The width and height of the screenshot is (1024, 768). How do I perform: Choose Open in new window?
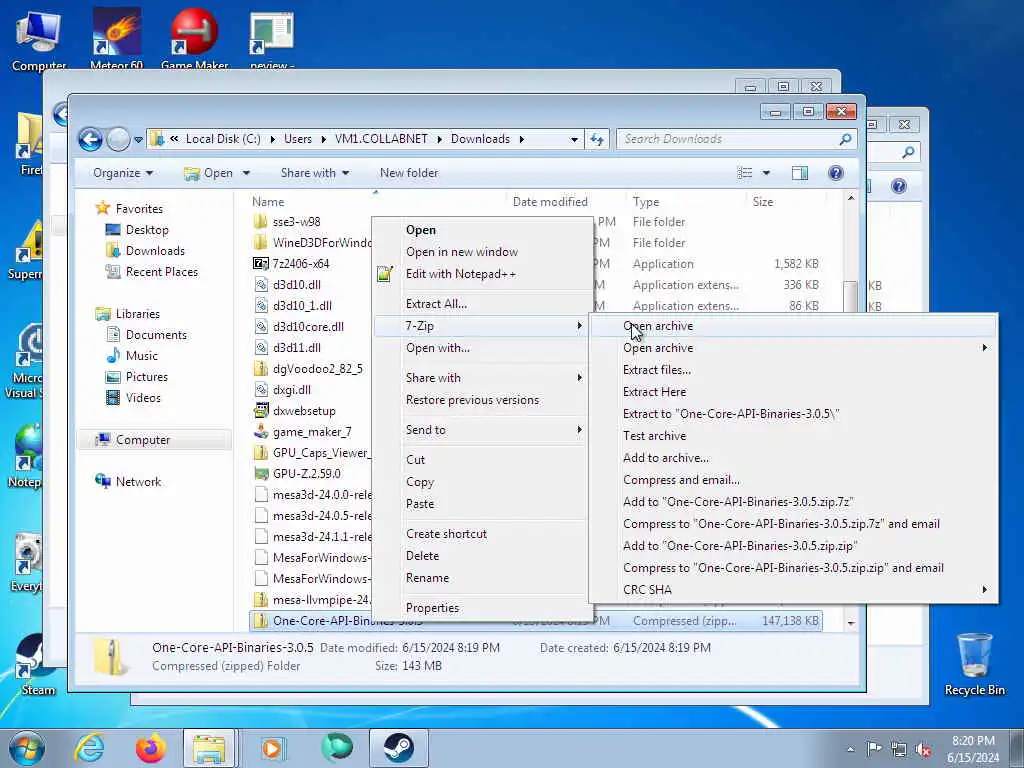pos(462,252)
